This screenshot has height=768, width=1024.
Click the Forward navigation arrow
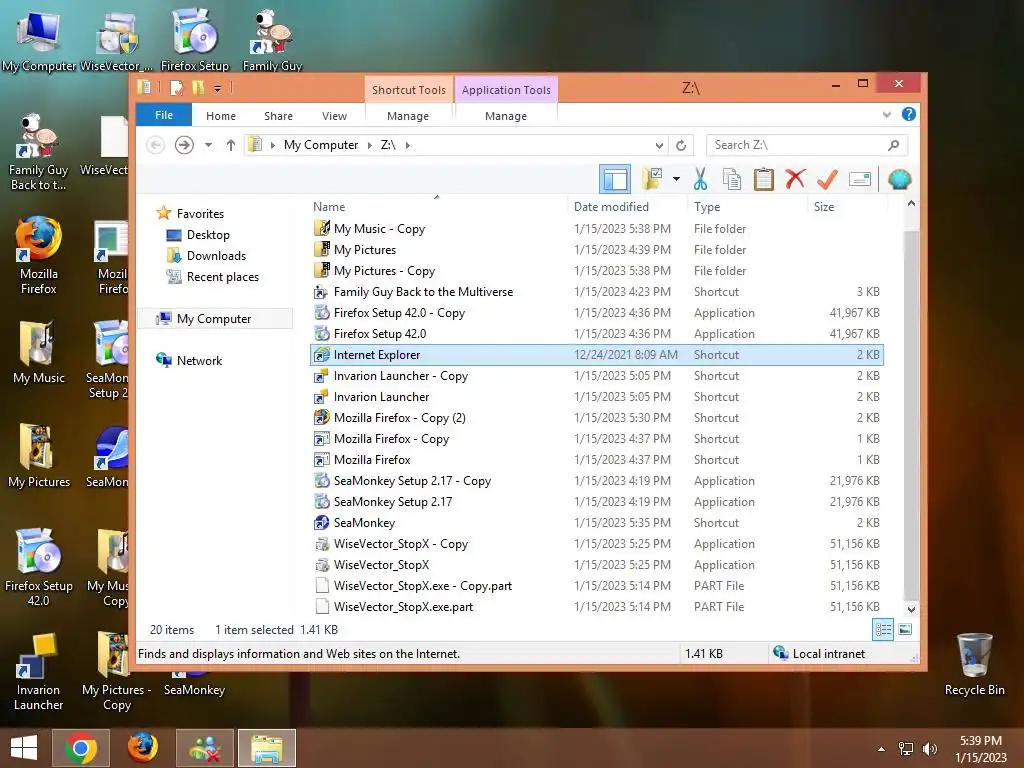click(x=184, y=144)
